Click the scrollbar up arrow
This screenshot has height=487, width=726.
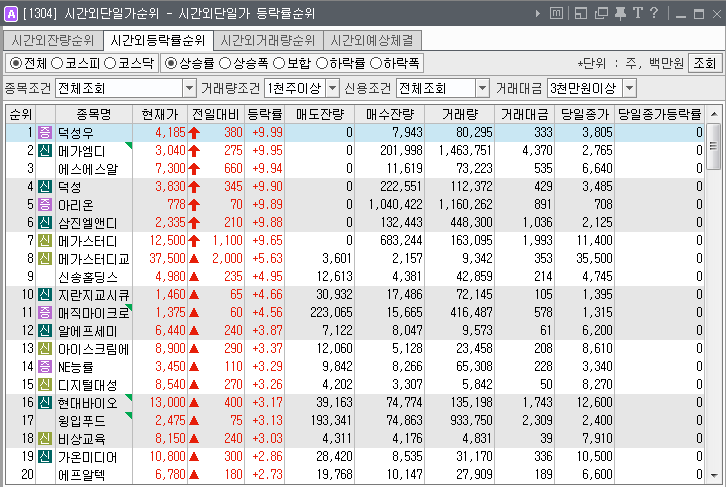click(714, 114)
